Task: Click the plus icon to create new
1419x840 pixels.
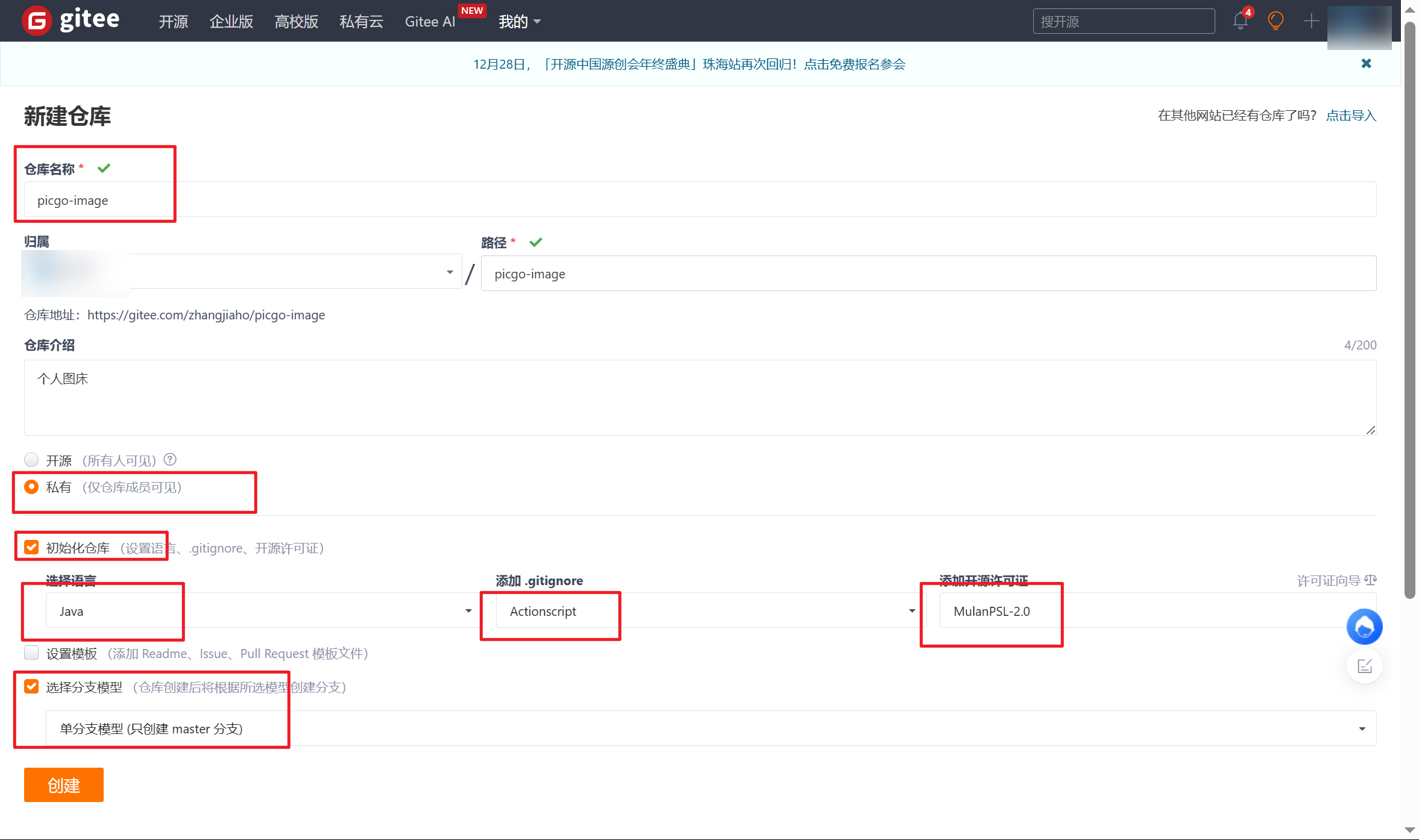Action: [x=1310, y=21]
